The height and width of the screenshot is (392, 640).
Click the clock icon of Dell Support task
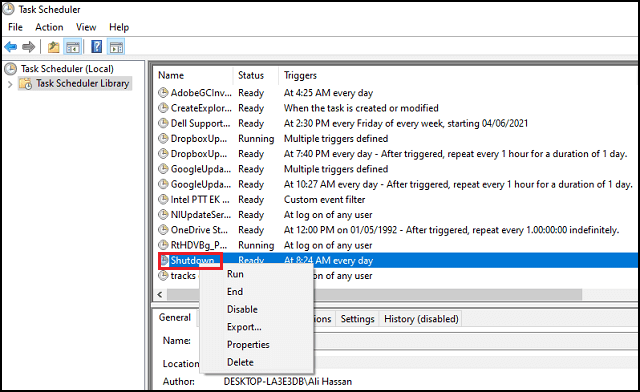coord(163,123)
